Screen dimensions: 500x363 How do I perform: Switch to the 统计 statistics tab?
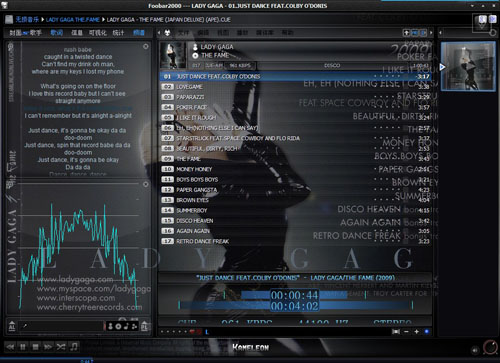[x=118, y=32]
